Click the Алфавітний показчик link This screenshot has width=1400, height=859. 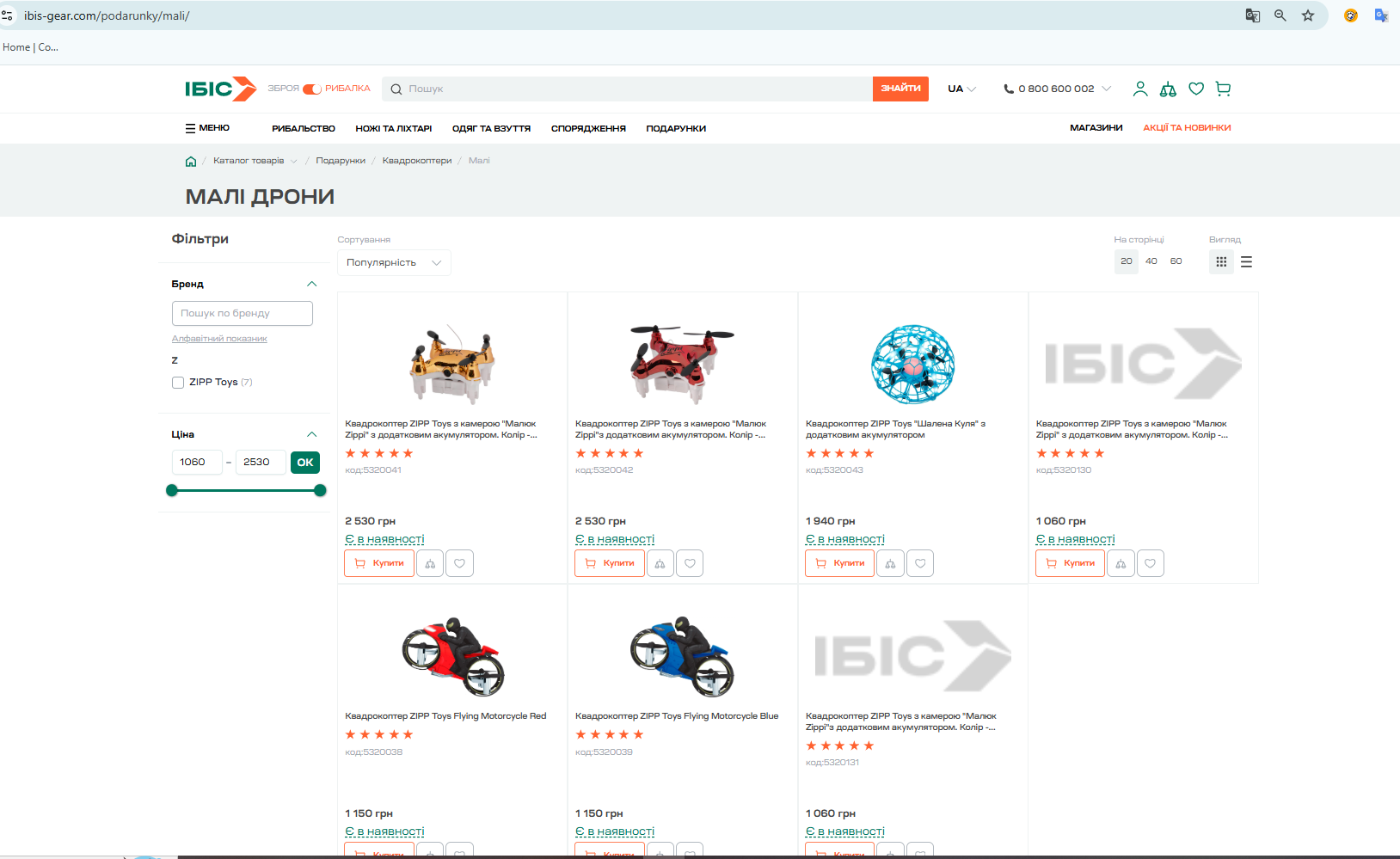(219, 339)
